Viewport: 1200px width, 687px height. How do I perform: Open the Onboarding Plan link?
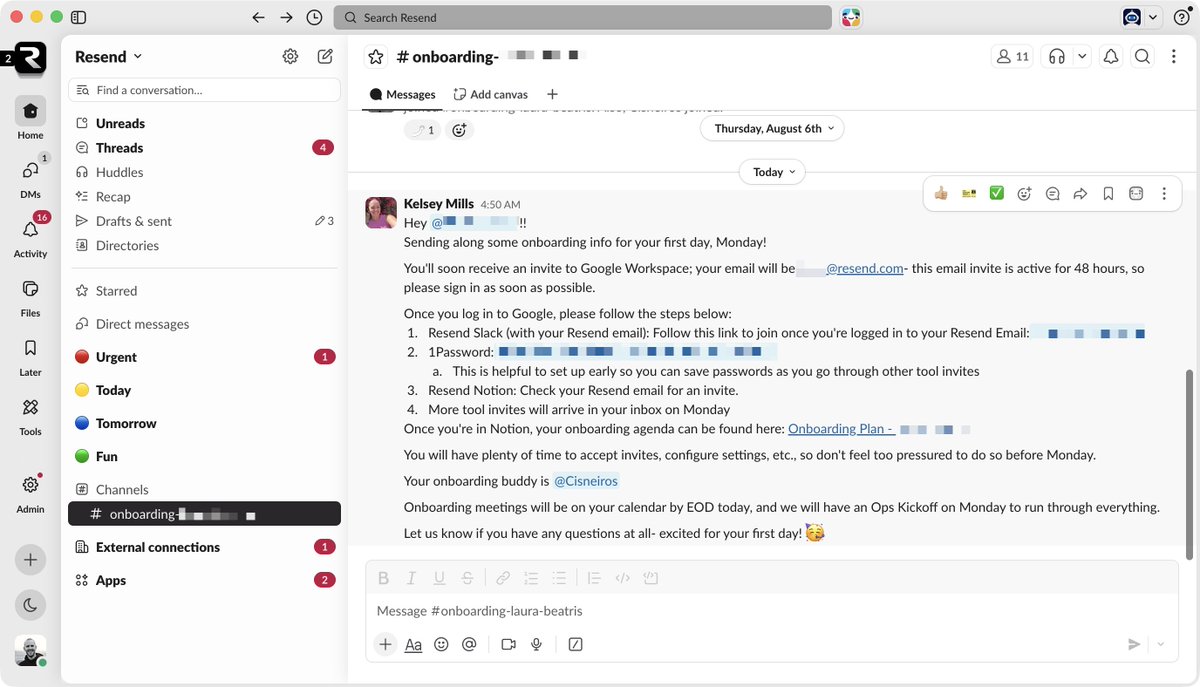click(841, 429)
